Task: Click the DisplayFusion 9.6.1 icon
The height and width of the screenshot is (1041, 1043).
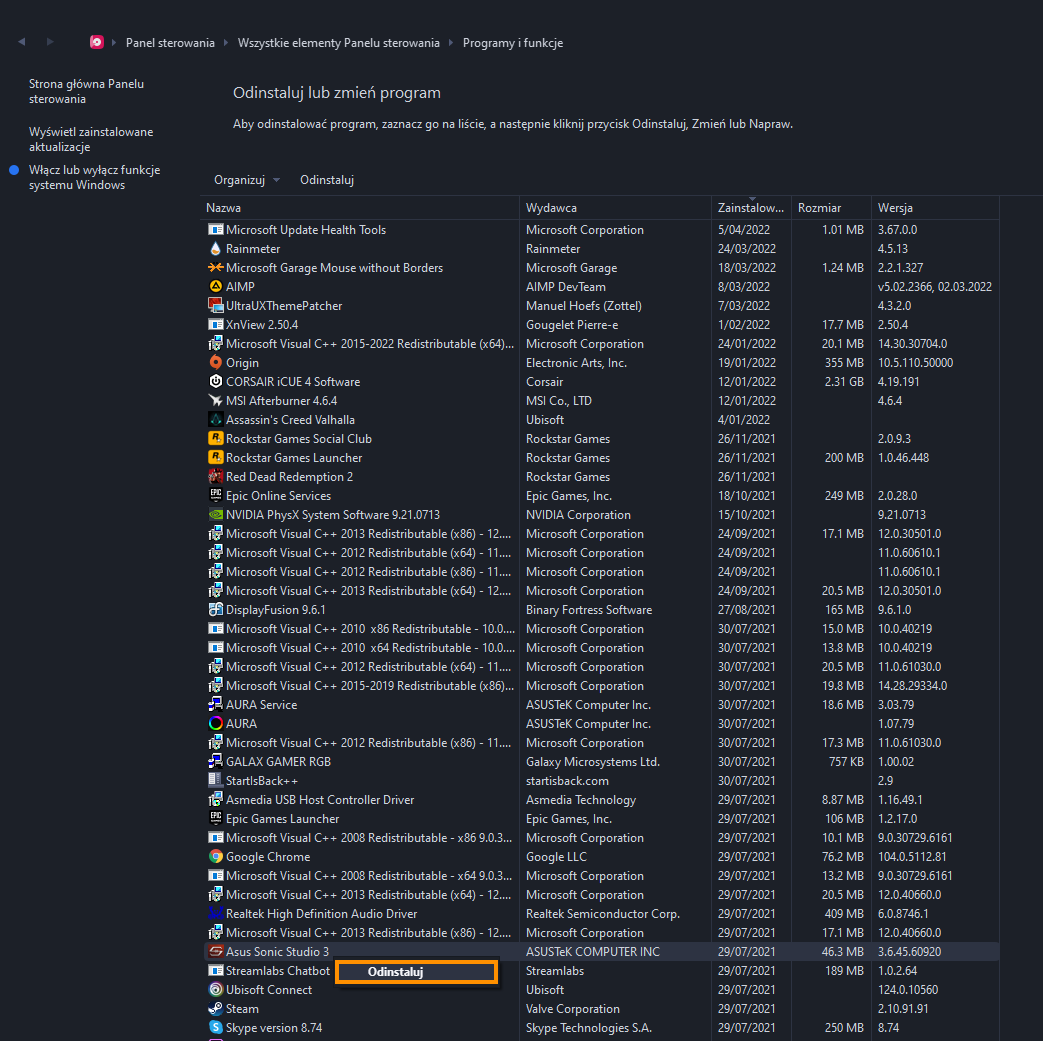Action: click(x=215, y=609)
